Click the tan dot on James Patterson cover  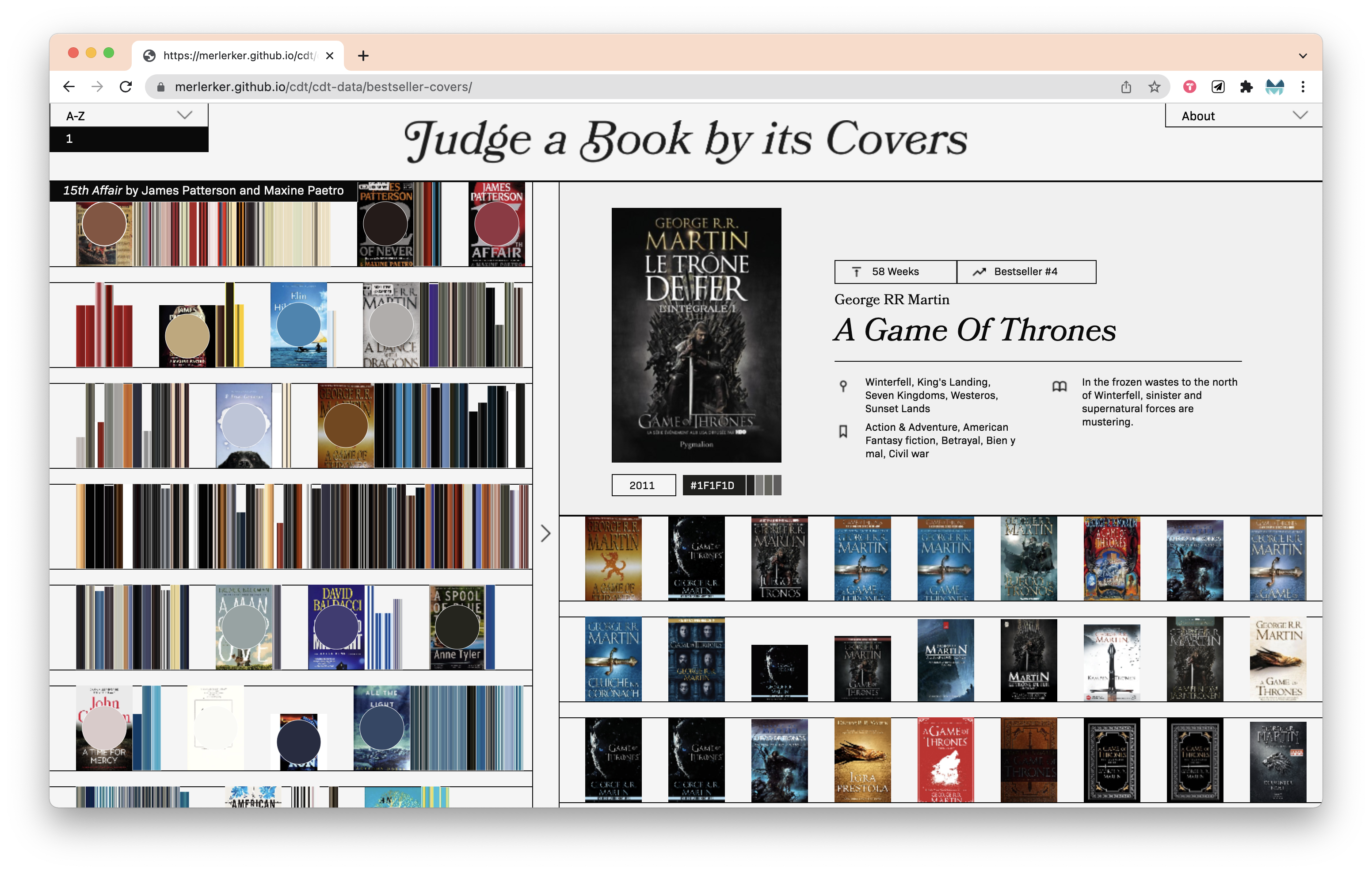(187, 337)
